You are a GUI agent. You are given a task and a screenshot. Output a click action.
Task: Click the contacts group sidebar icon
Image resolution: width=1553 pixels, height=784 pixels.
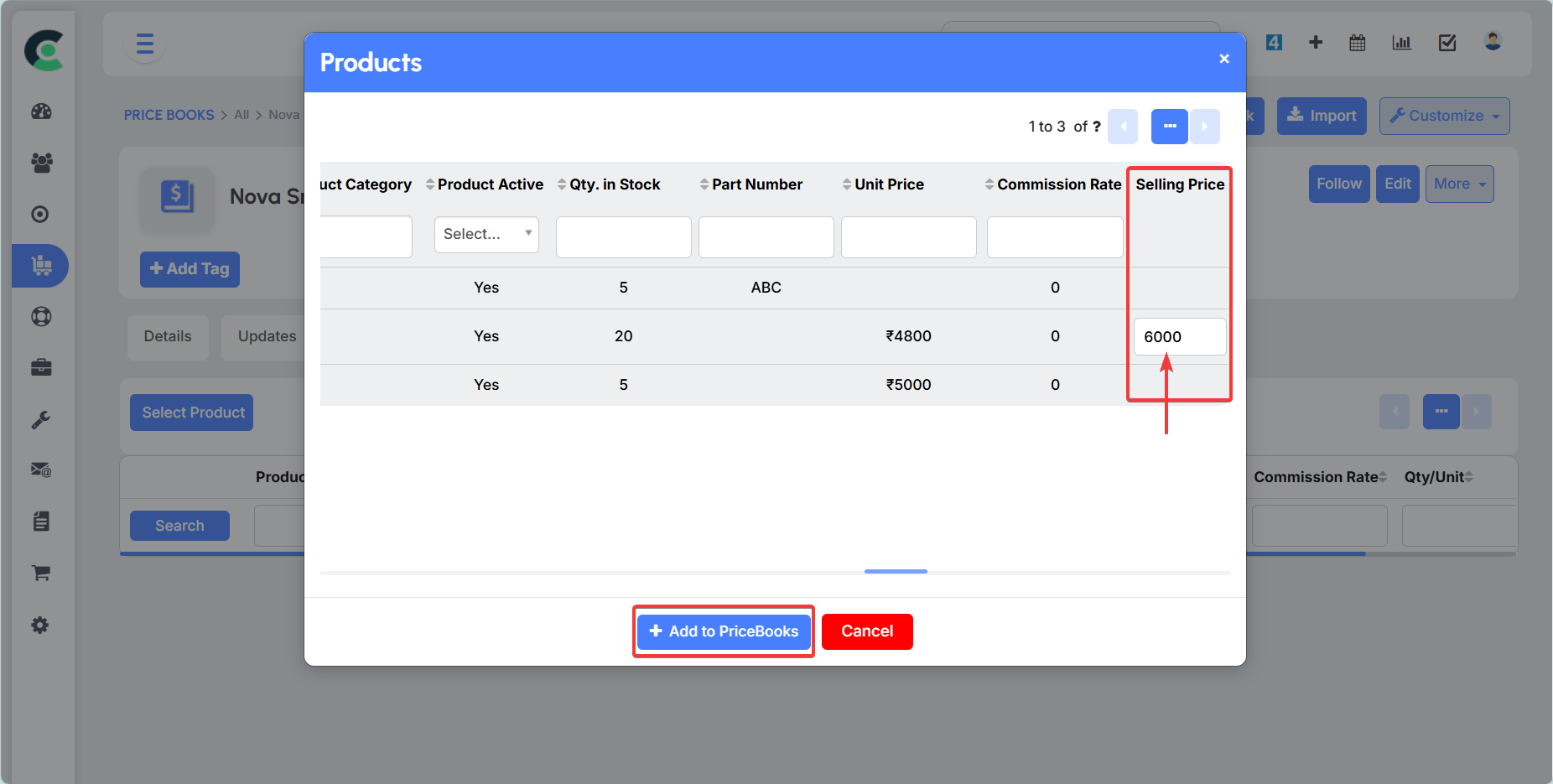41,163
